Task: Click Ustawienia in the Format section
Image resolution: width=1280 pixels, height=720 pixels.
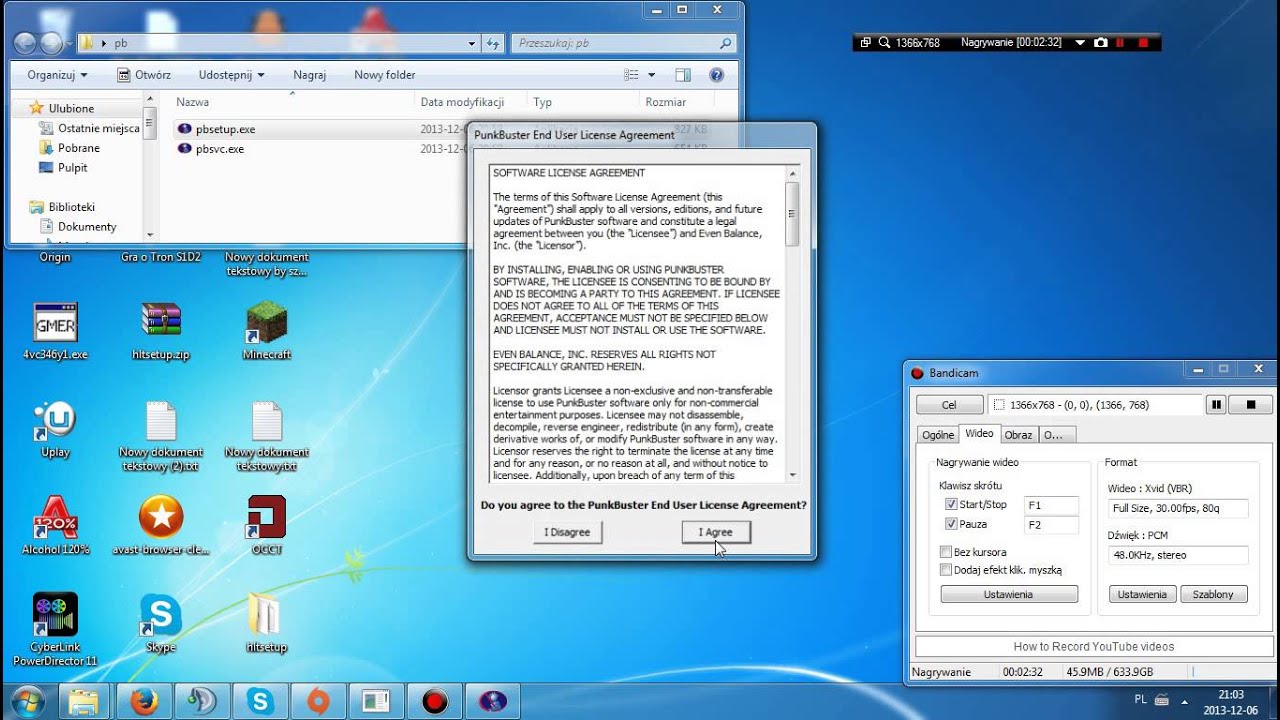Action: point(1142,594)
